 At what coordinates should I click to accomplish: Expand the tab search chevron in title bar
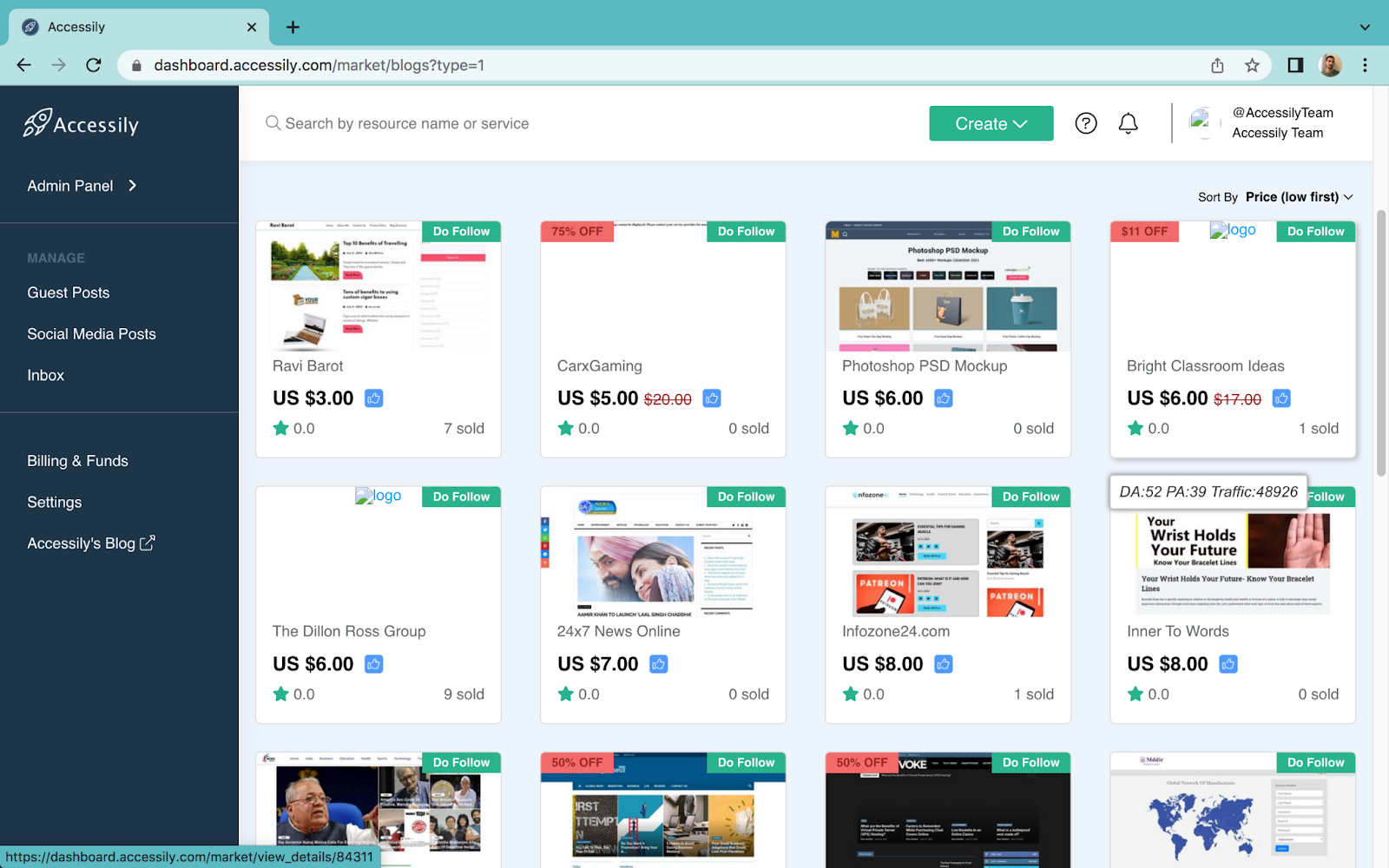pos(1365,27)
